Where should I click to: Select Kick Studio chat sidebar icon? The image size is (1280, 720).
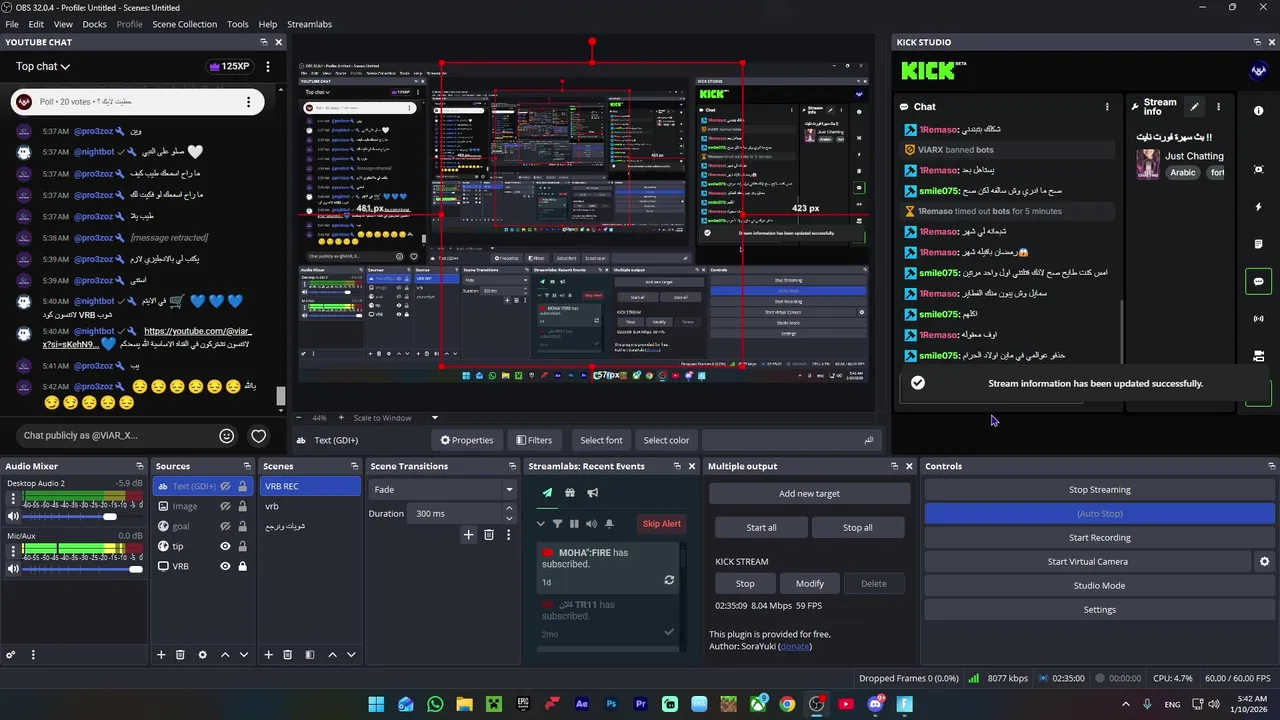pos(1258,282)
